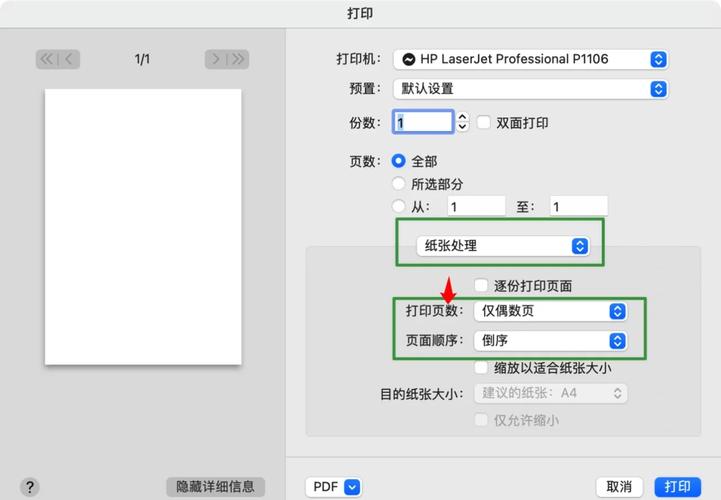
Task: Go to the next preview page
Action: point(216,59)
